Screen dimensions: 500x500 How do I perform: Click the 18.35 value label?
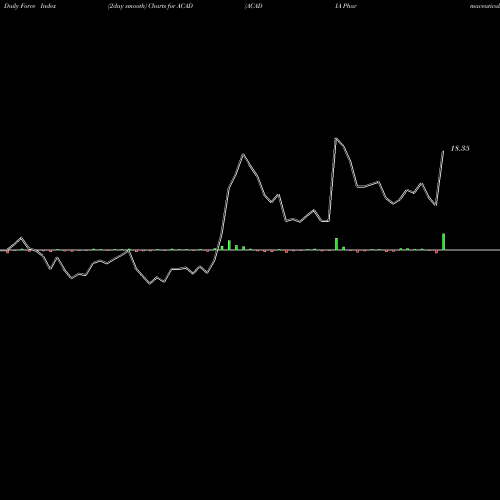pos(460,148)
